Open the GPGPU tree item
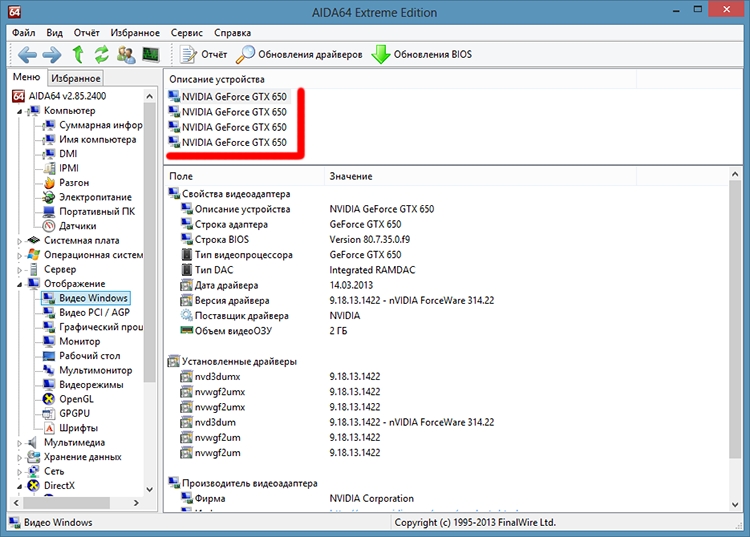 point(66,413)
